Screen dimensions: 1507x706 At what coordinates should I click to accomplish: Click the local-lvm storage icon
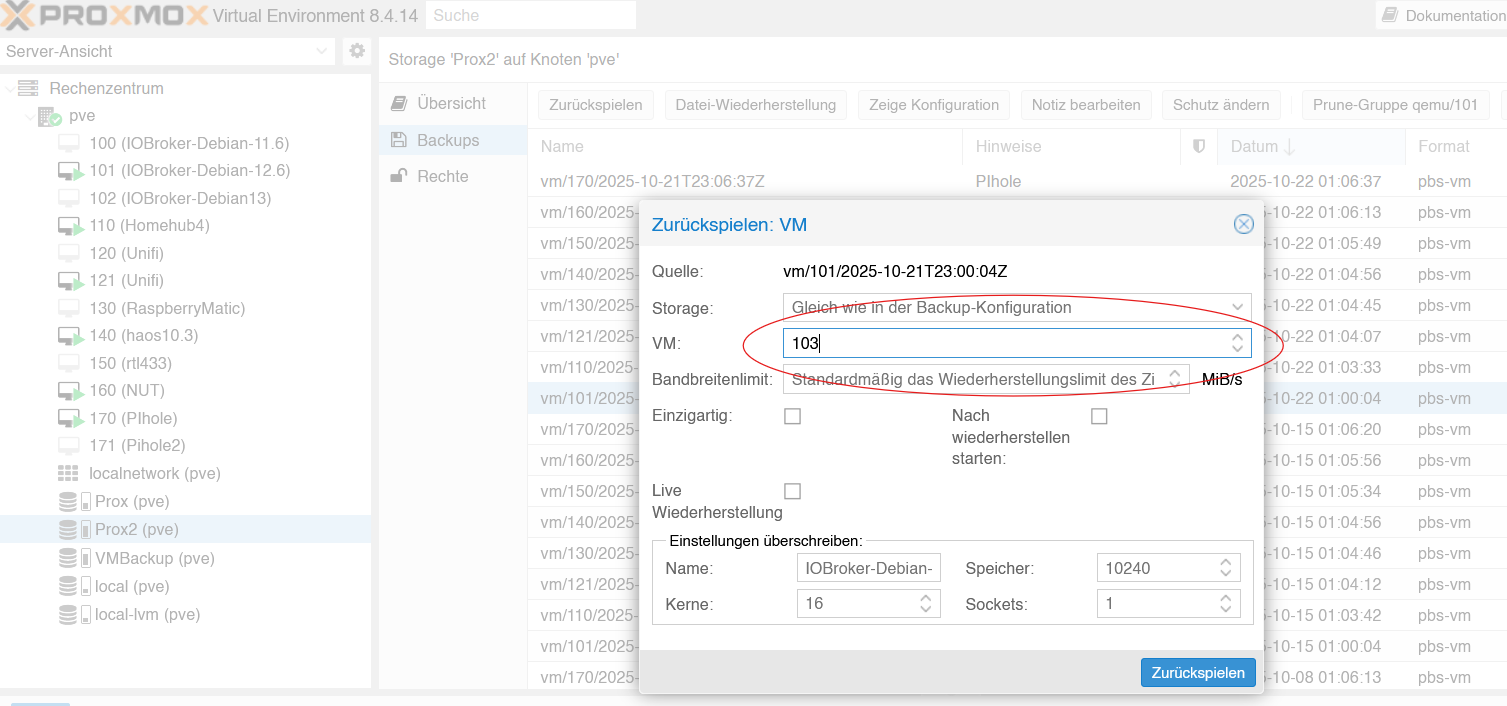[68, 614]
